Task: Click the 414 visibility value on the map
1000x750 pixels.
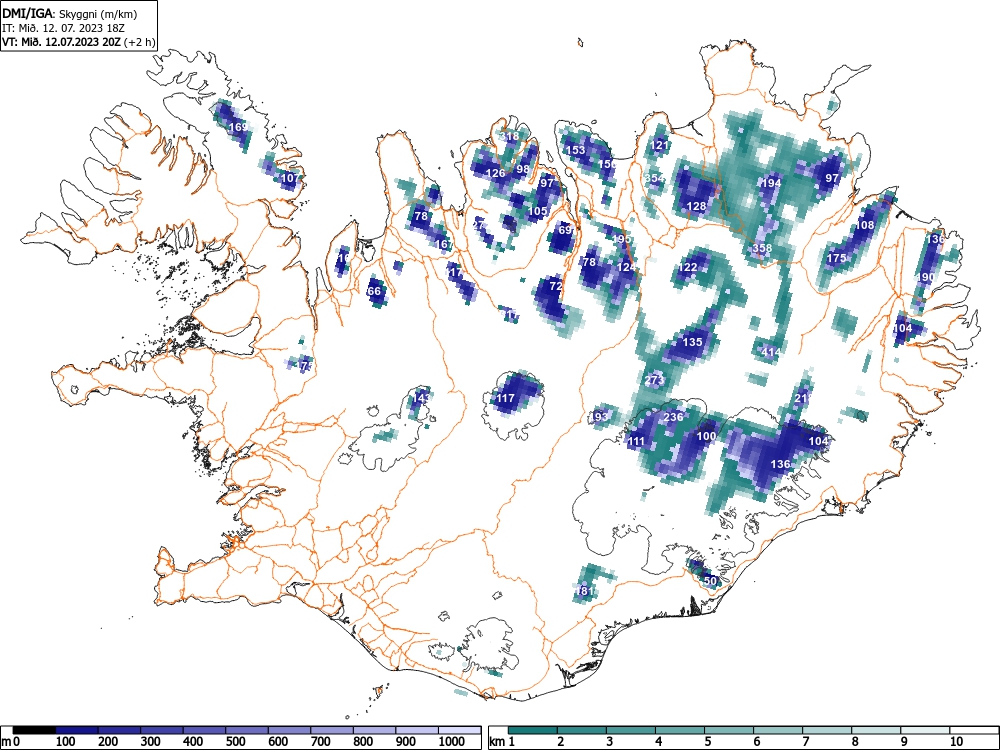Action: pyautogui.click(x=771, y=351)
